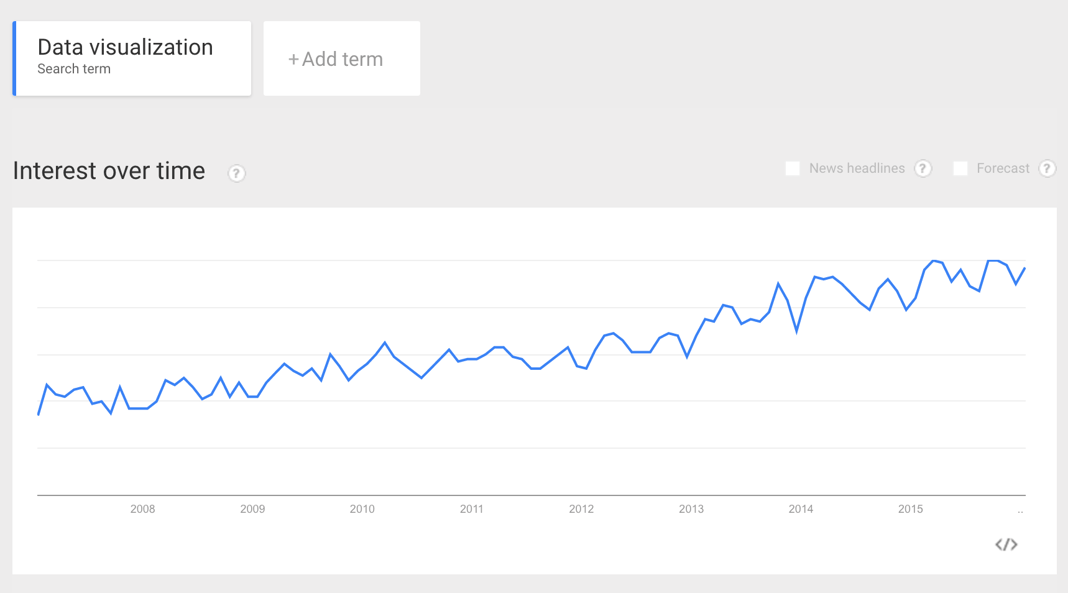Select the Data visualization search term card
The image size is (1068, 593).
tap(131, 58)
